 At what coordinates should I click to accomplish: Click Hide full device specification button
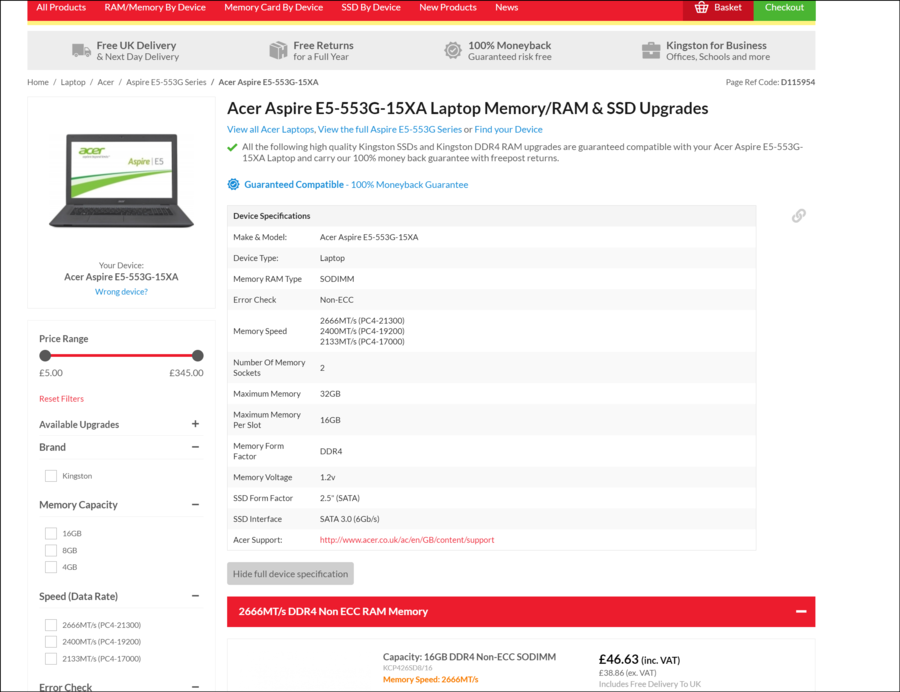click(290, 574)
